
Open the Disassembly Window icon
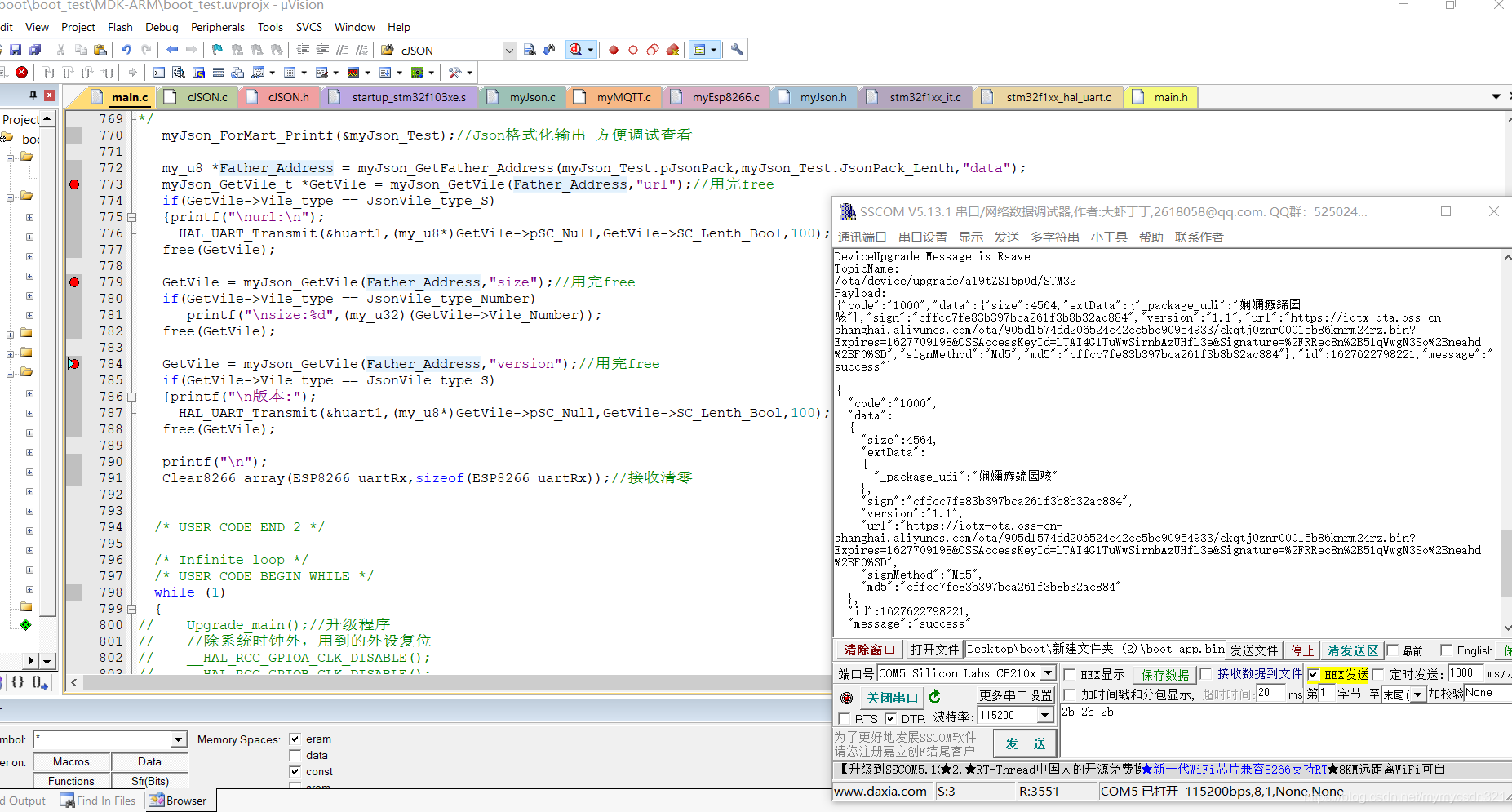point(179,73)
